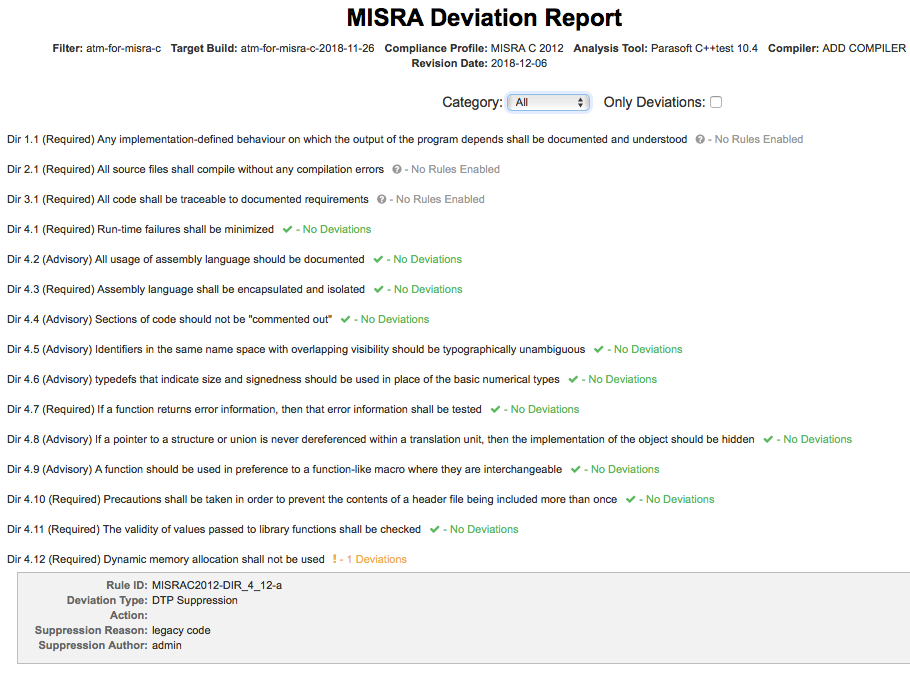Click 'No Deviations' status for Dir 4.7
The width and height of the screenshot is (910, 675).
(x=544, y=409)
